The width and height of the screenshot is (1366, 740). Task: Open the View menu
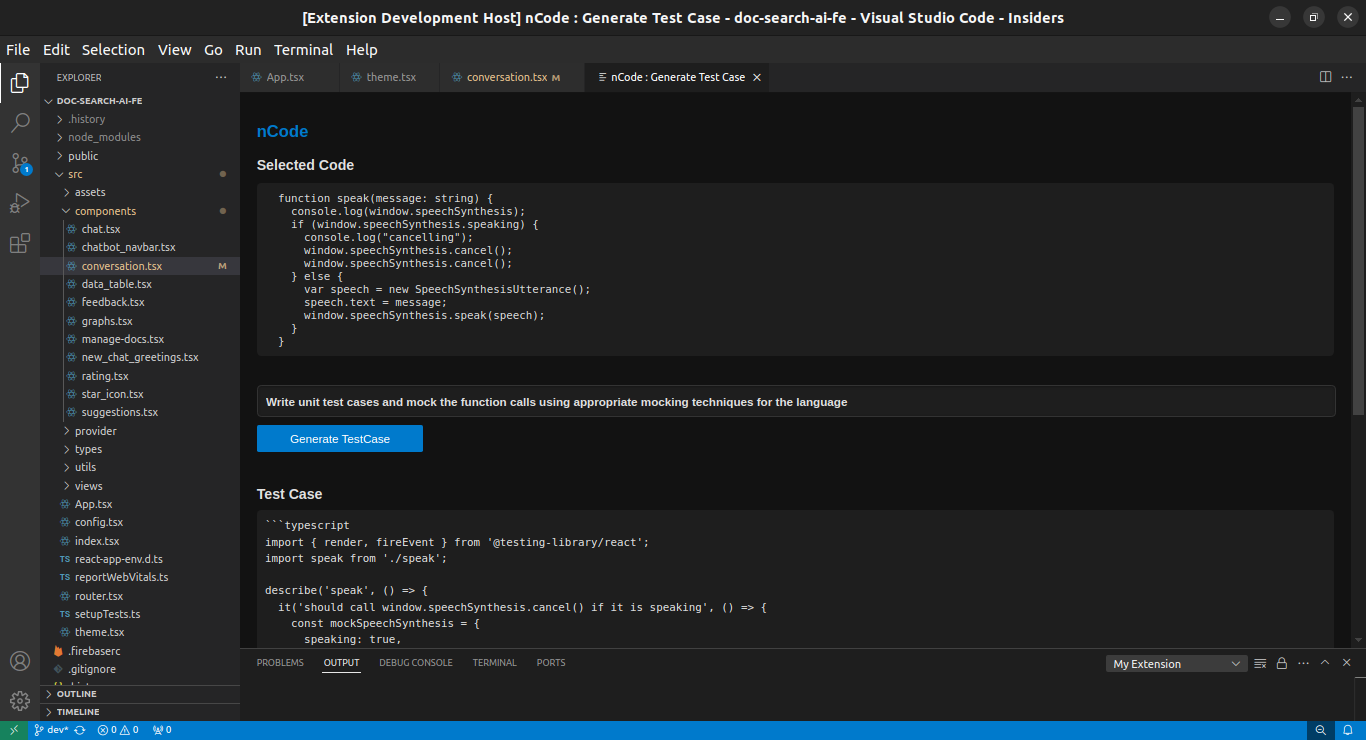point(174,50)
